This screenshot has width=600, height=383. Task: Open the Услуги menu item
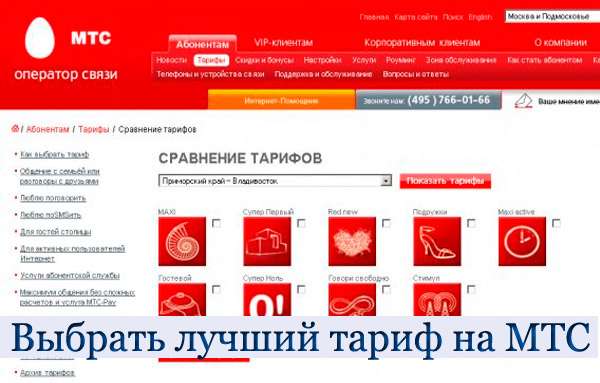[364, 60]
